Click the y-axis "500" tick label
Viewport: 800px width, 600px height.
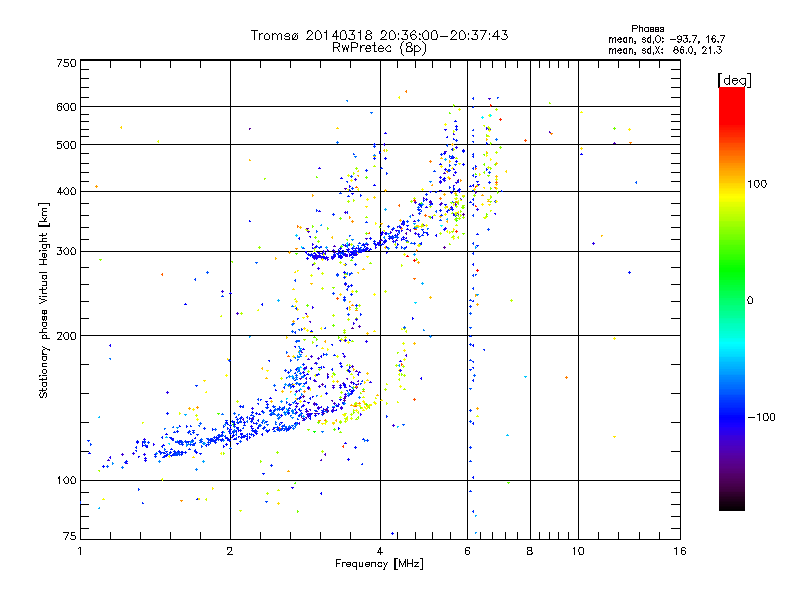click(66, 145)
